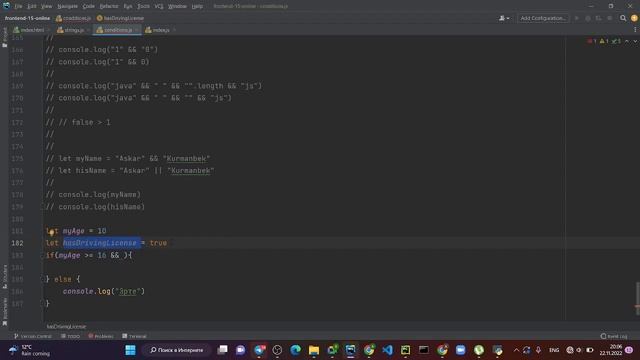Viewport: 640px width, 360px height.
Task: Open the Event Log panel
Action: 614,336
